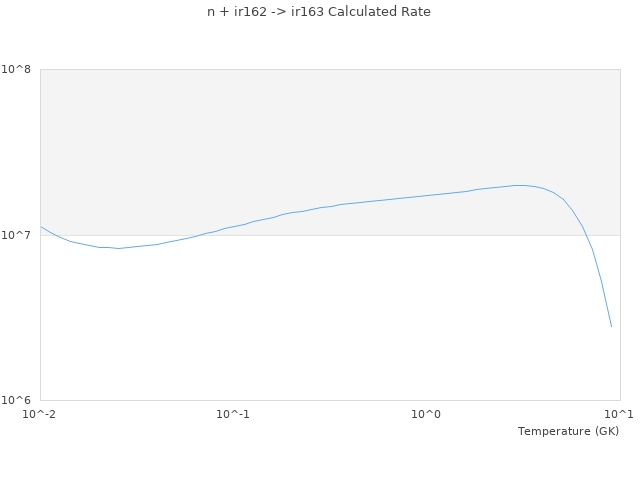The image size is (640, 480).
Task: Click the chart title 'n + ir162 -> ir163 Calculated Rate'
Action: pyautogui.click(x=320, y=12)
